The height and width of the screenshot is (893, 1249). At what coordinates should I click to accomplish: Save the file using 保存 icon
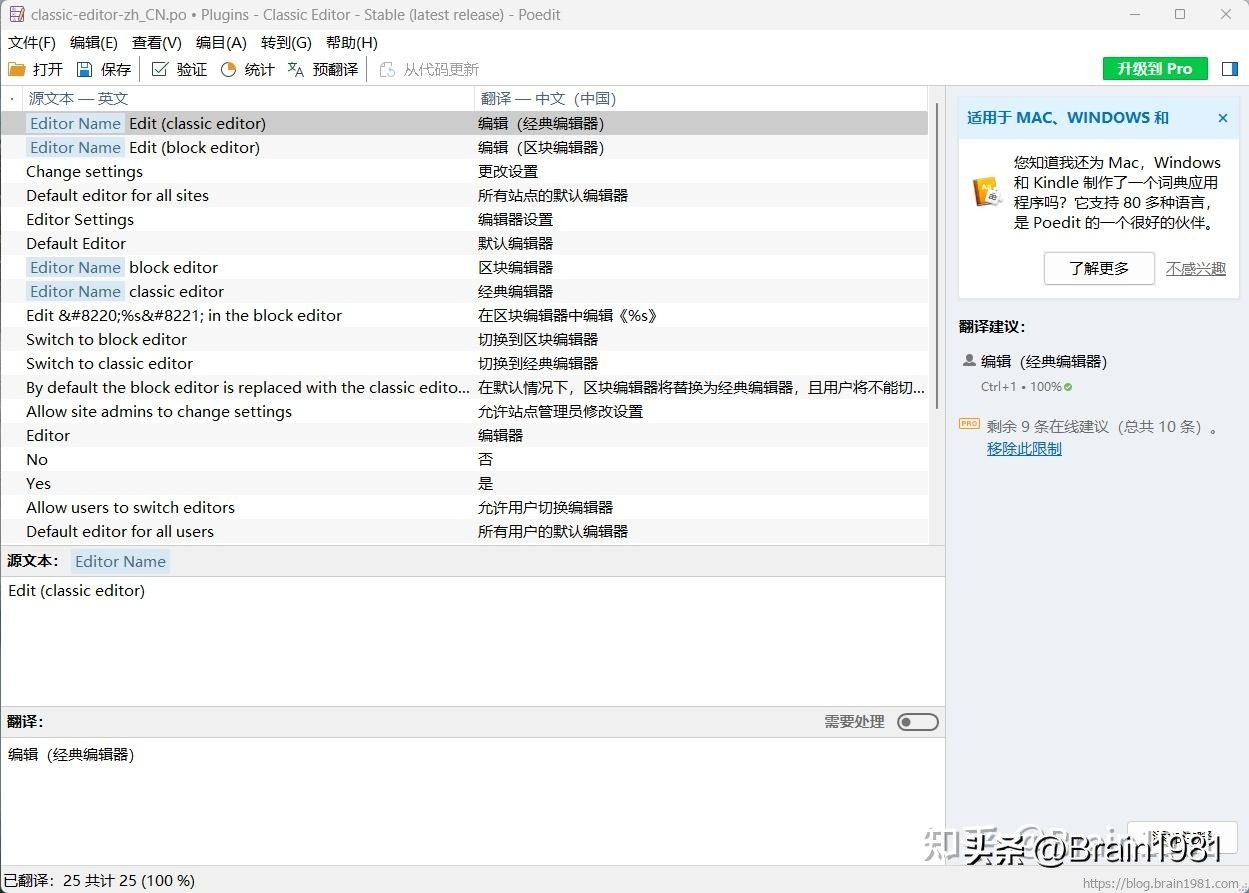click(104, 69)
